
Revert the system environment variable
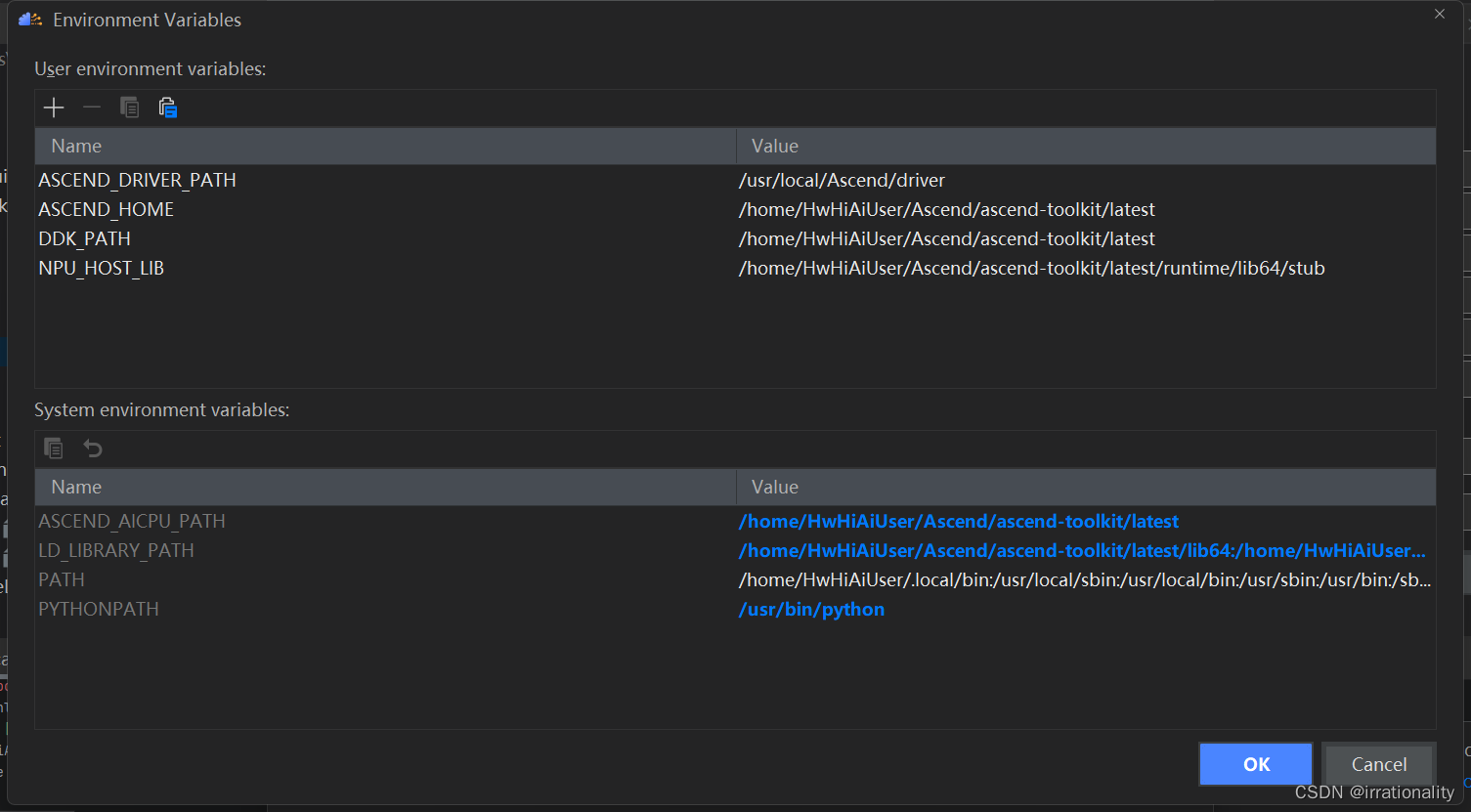point(92,449)
